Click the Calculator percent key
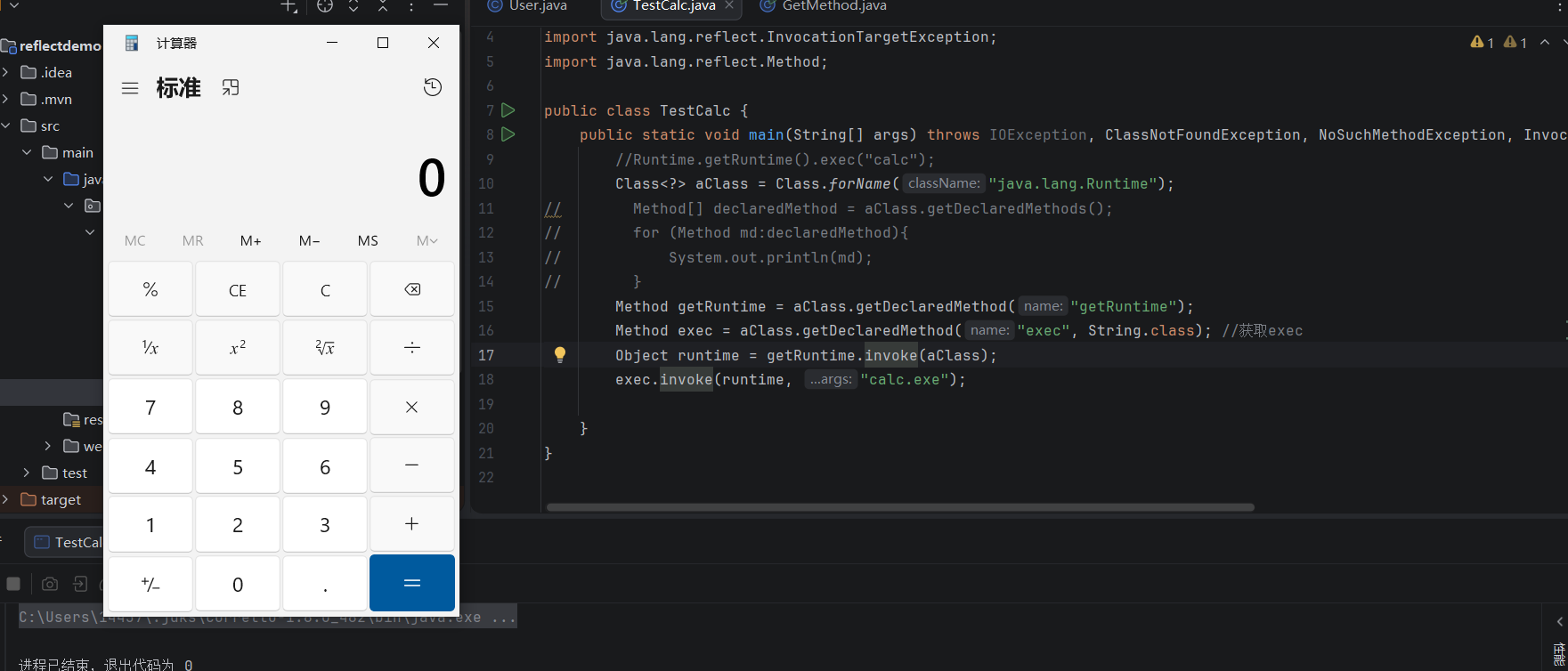The width and height of the screenshot is (1568, 671). point(150,289)
